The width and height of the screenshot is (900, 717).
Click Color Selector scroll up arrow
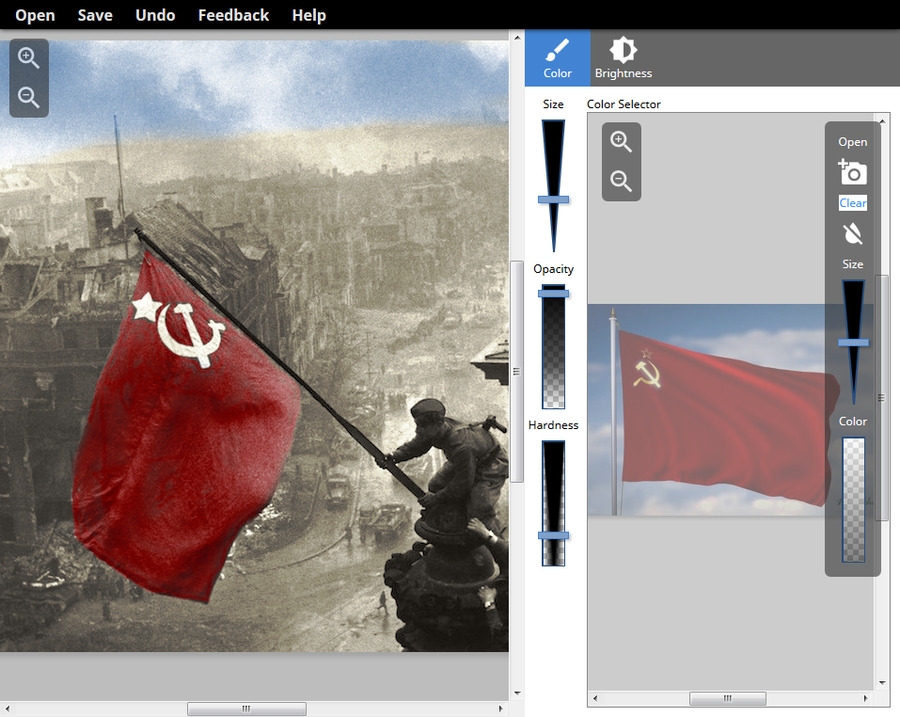point(882,121)
